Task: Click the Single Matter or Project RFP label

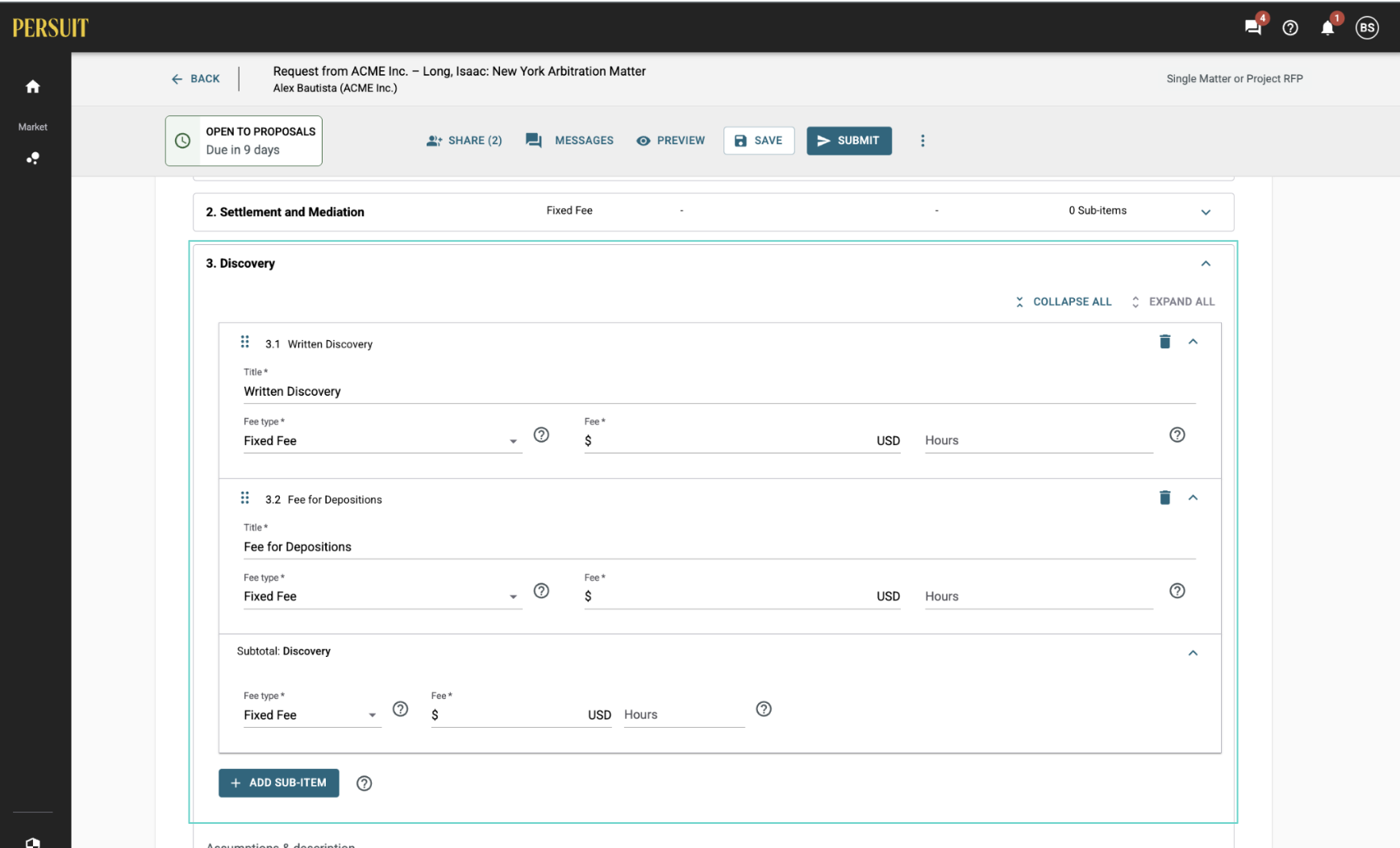Action: (x=1235, y=78)
